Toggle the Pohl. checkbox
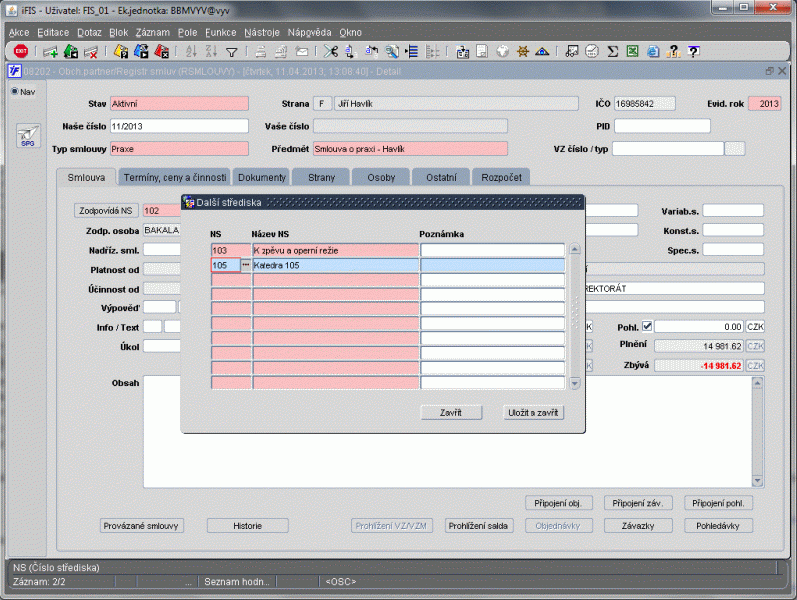 (646, 326)
